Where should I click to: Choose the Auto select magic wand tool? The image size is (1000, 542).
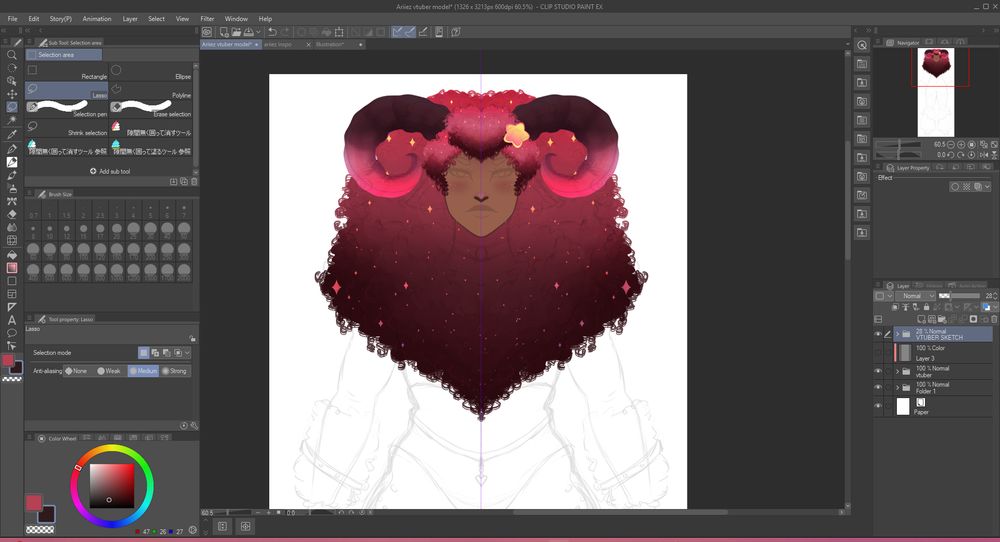click(x=12, y=120)
